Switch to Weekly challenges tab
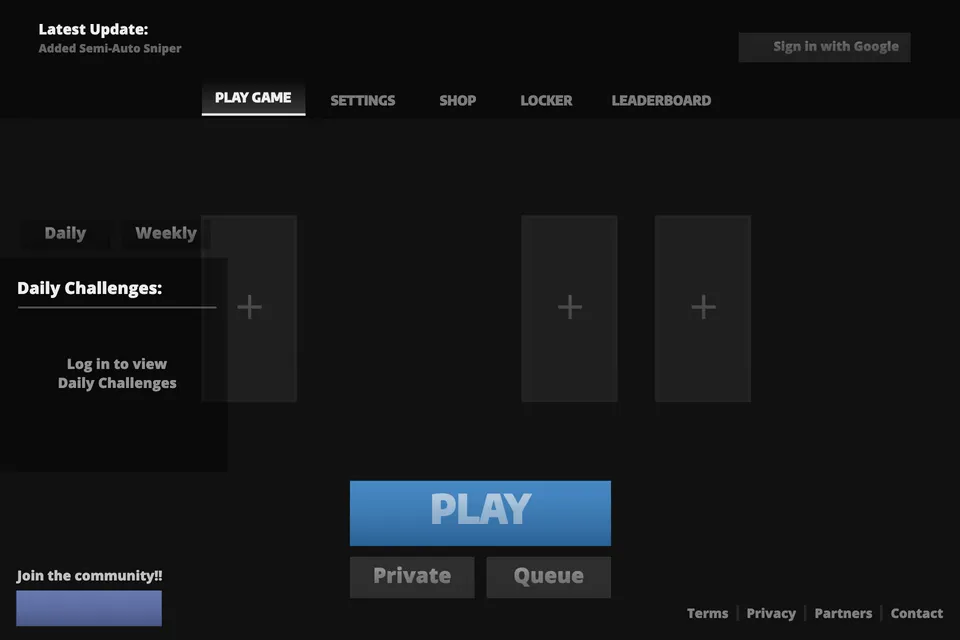The image size is (960, 640). click(x=166, y=233)
